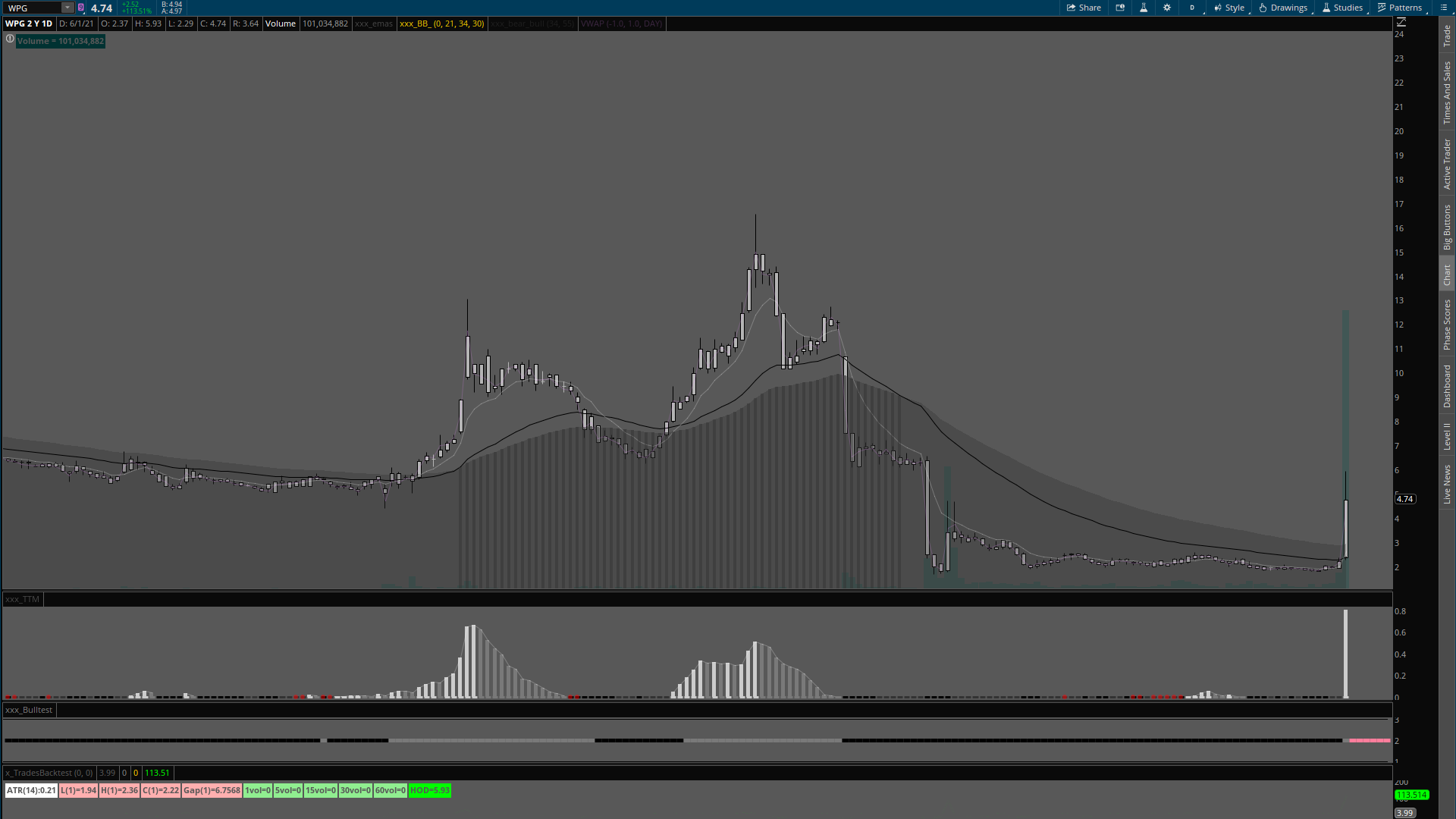
Task: Open the hamburger list menu icon
Action: click(1444, 8)
